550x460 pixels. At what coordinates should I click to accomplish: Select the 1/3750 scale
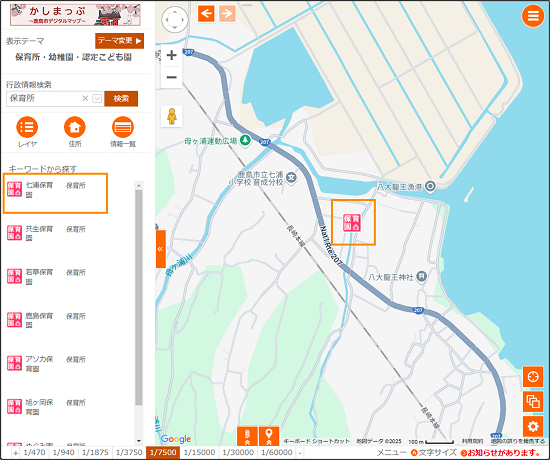tap(129, 453)
